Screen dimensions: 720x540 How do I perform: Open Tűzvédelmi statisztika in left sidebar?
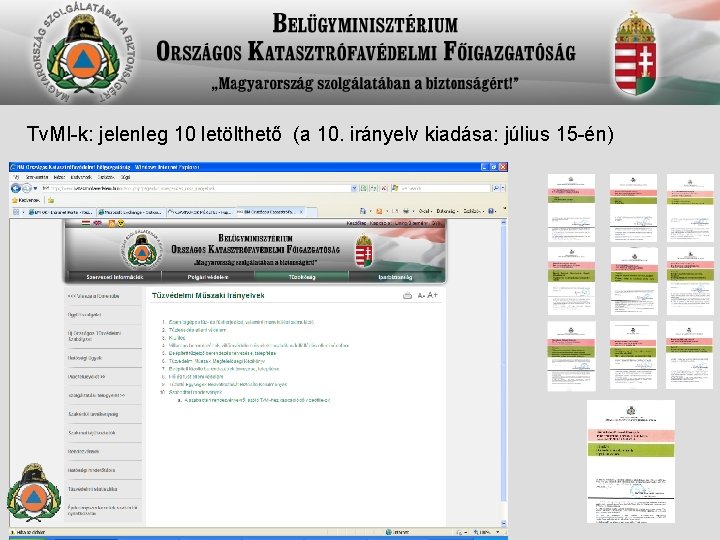tap(93, 489)
